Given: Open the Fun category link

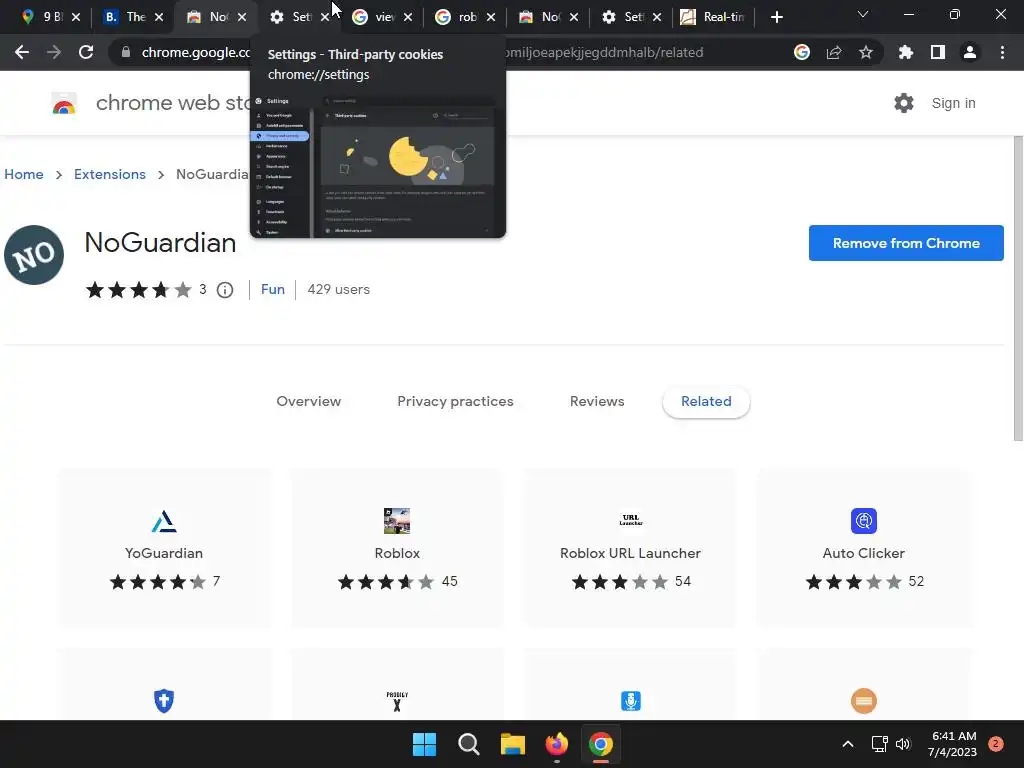Looking at the screenshot, I should 273,289.
